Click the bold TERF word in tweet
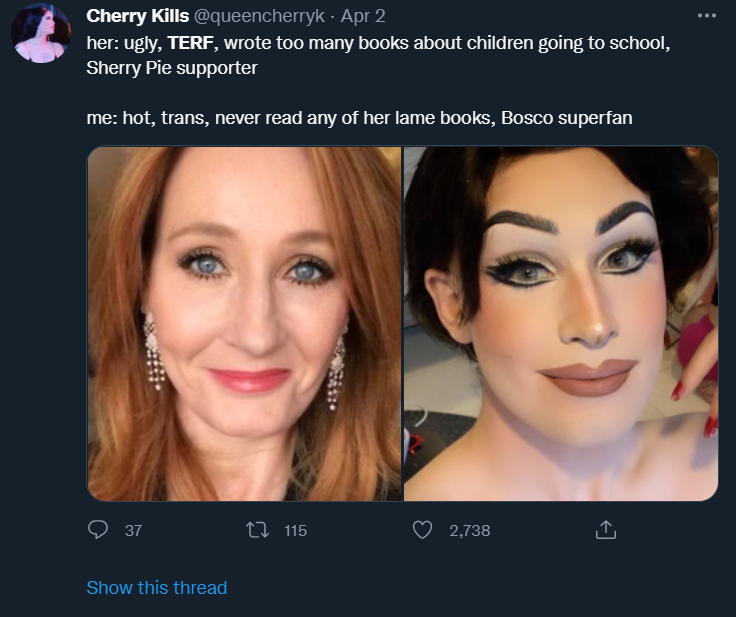This screenshot has width=736, height=617. 190,43
